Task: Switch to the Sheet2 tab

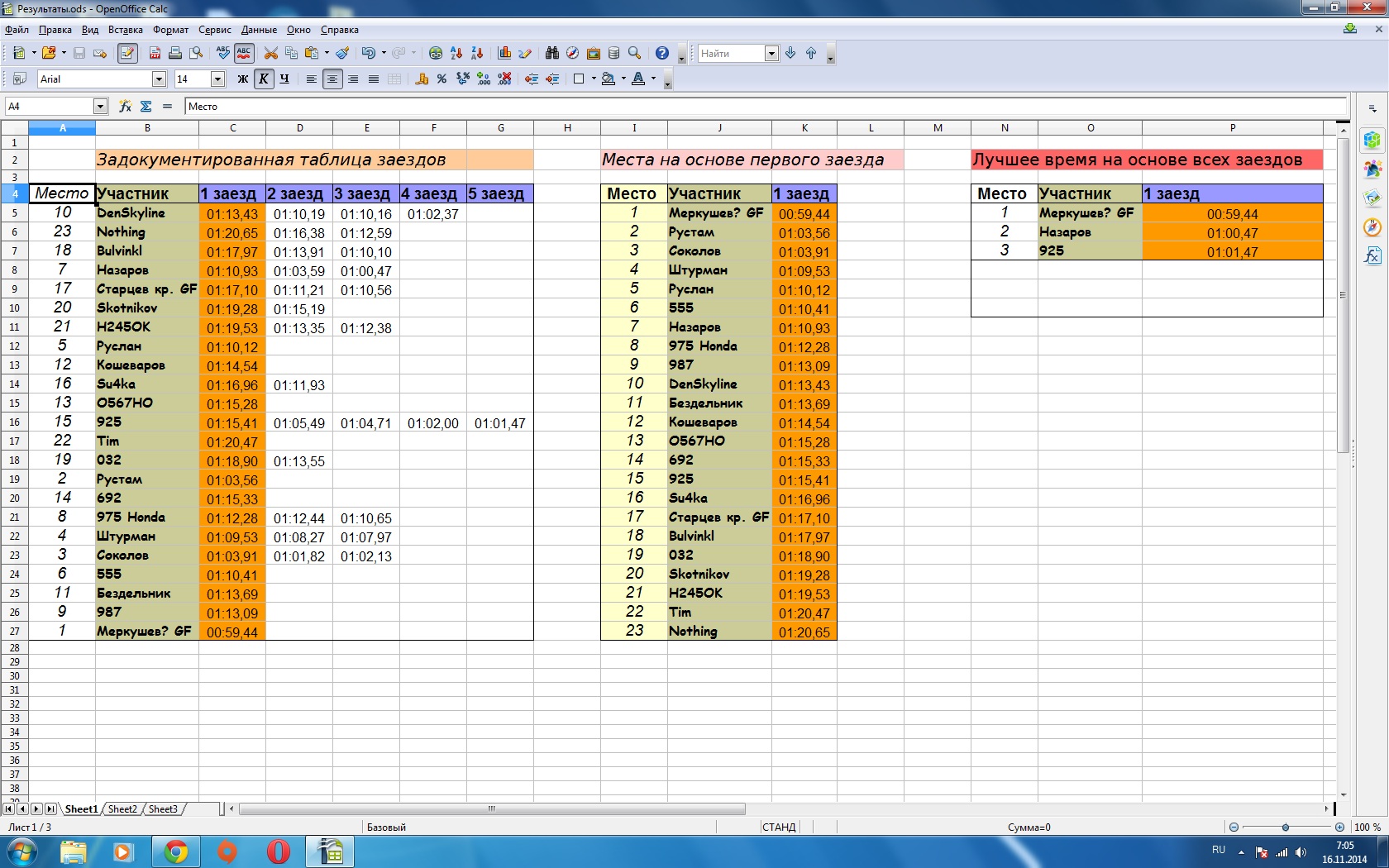Action: pos(122,808)
